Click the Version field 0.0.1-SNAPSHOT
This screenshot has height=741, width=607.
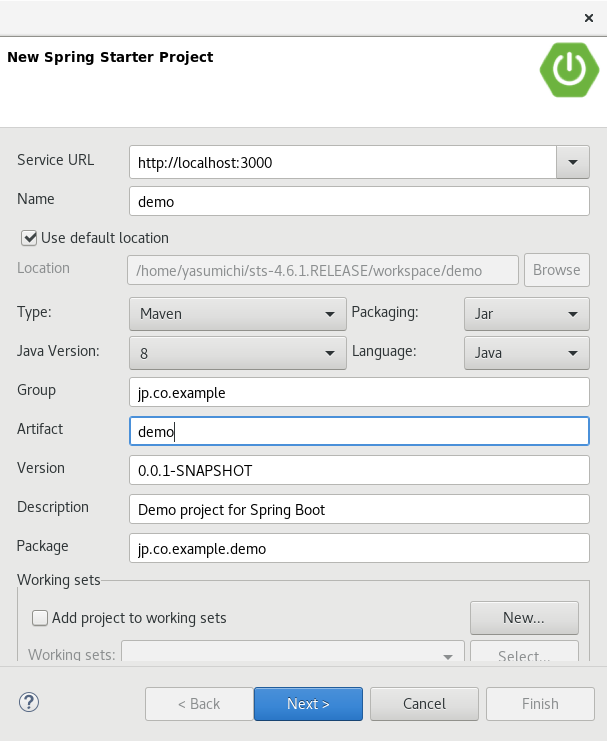(359, 470)
